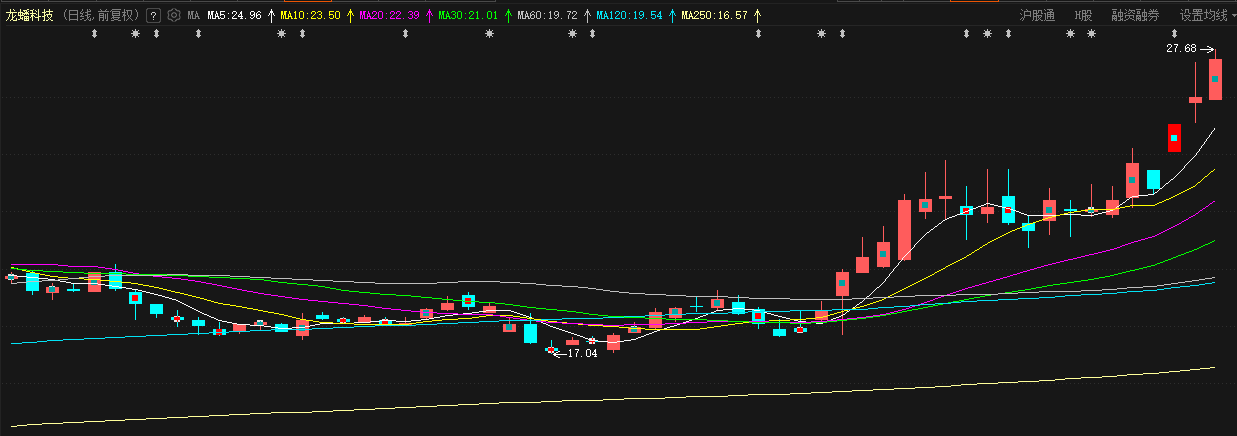1237x436 pixels.
Task: Select the H股 tag
Action: [x=1083, y=15]
